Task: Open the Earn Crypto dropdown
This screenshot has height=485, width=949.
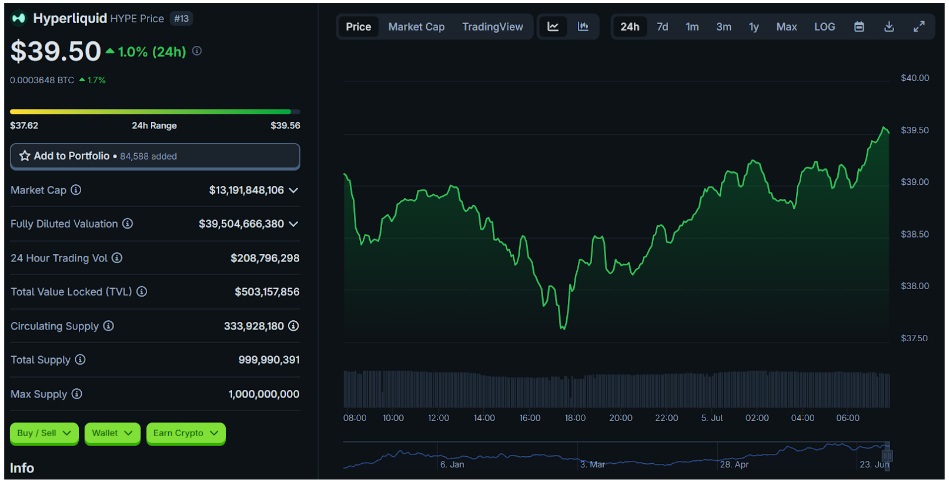Action: tap(186, 434)
